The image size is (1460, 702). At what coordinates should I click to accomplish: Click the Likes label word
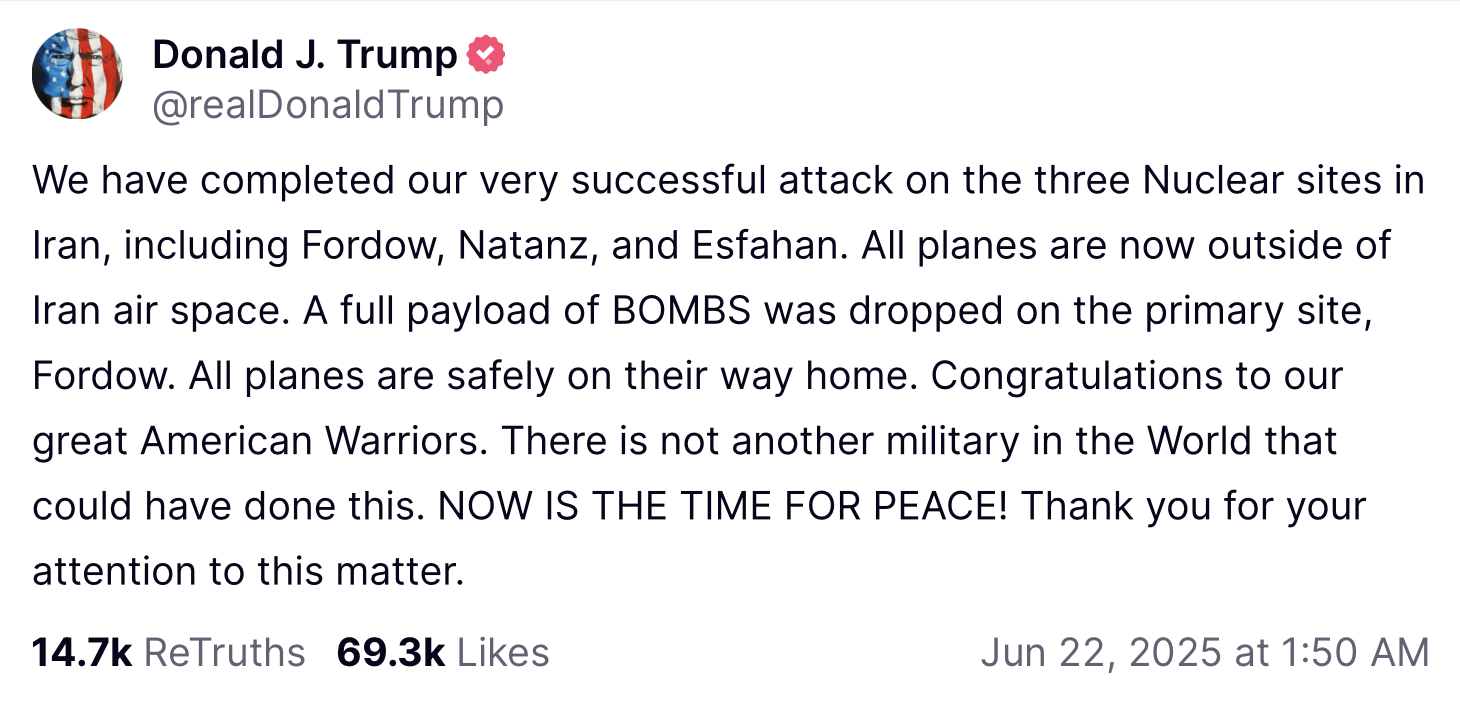[503, 653]
